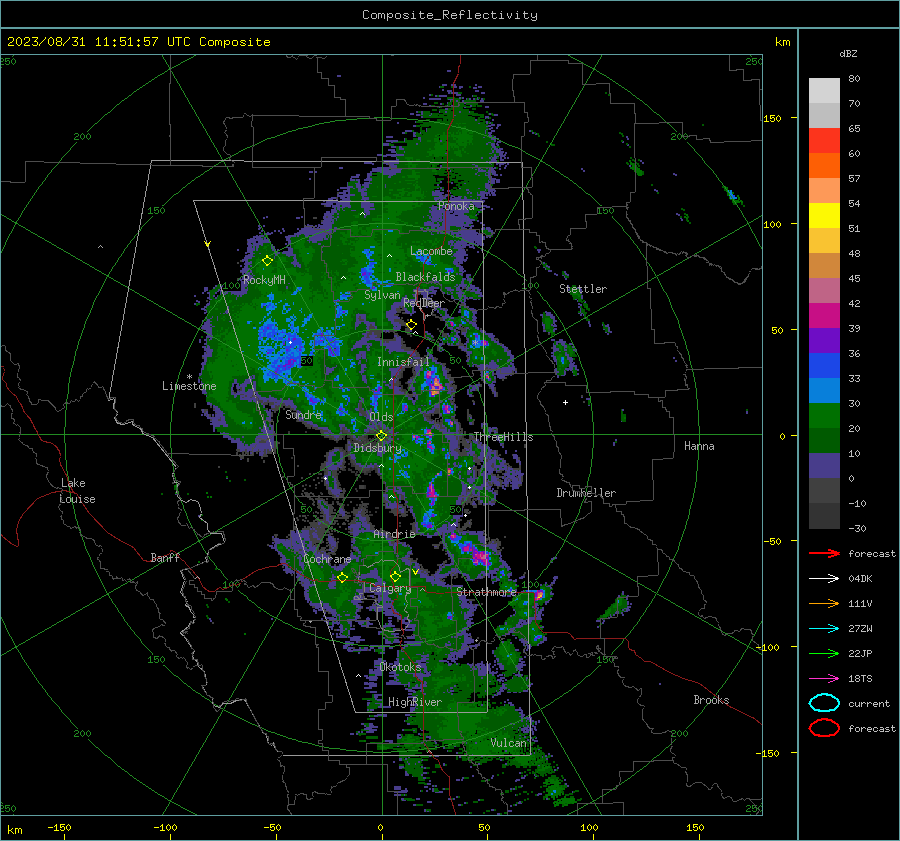Click the Stettler city label
The image size is (900, 841).
click(583, 289)
